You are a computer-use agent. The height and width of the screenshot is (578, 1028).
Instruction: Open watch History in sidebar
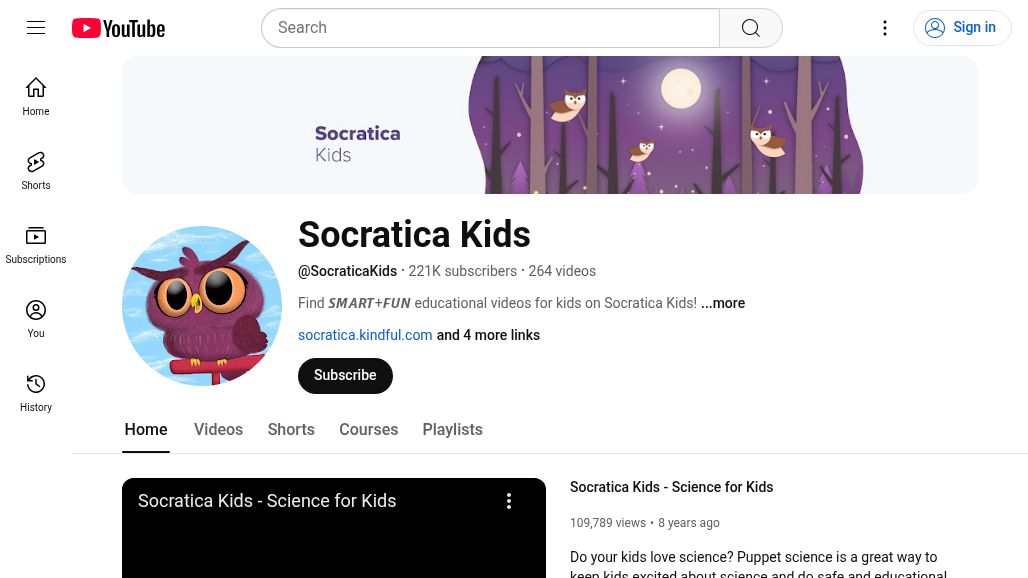pos(36,393)
